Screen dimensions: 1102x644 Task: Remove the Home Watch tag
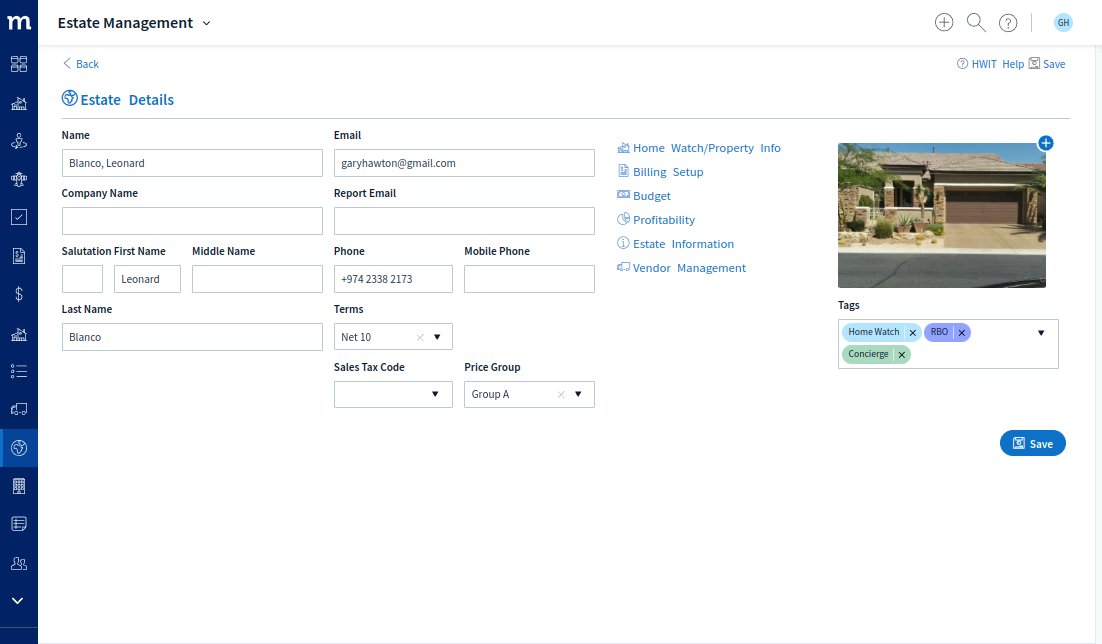(912, 333)
